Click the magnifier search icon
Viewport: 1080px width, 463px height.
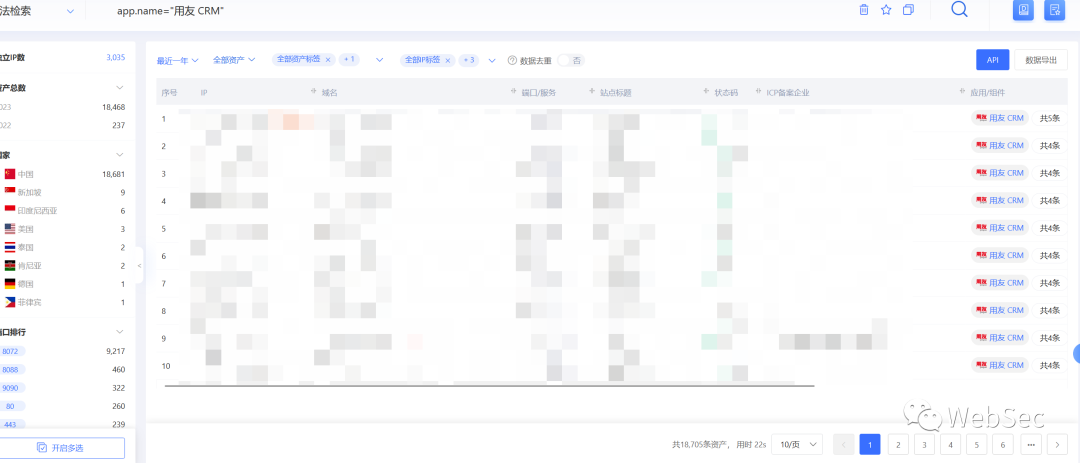[959, 9]
